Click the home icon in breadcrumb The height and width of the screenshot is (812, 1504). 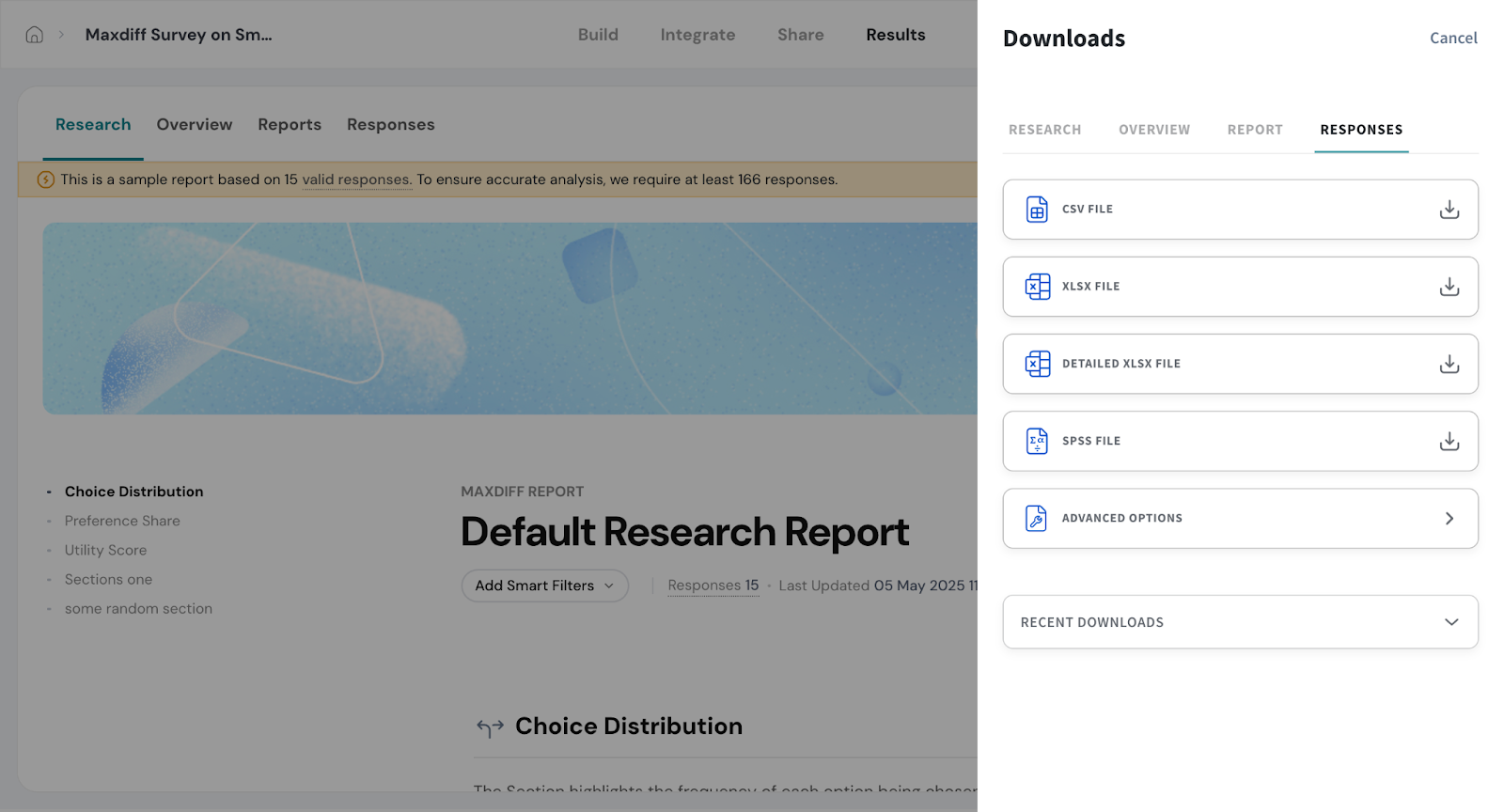pyautogui.click(x=35, y=35)
